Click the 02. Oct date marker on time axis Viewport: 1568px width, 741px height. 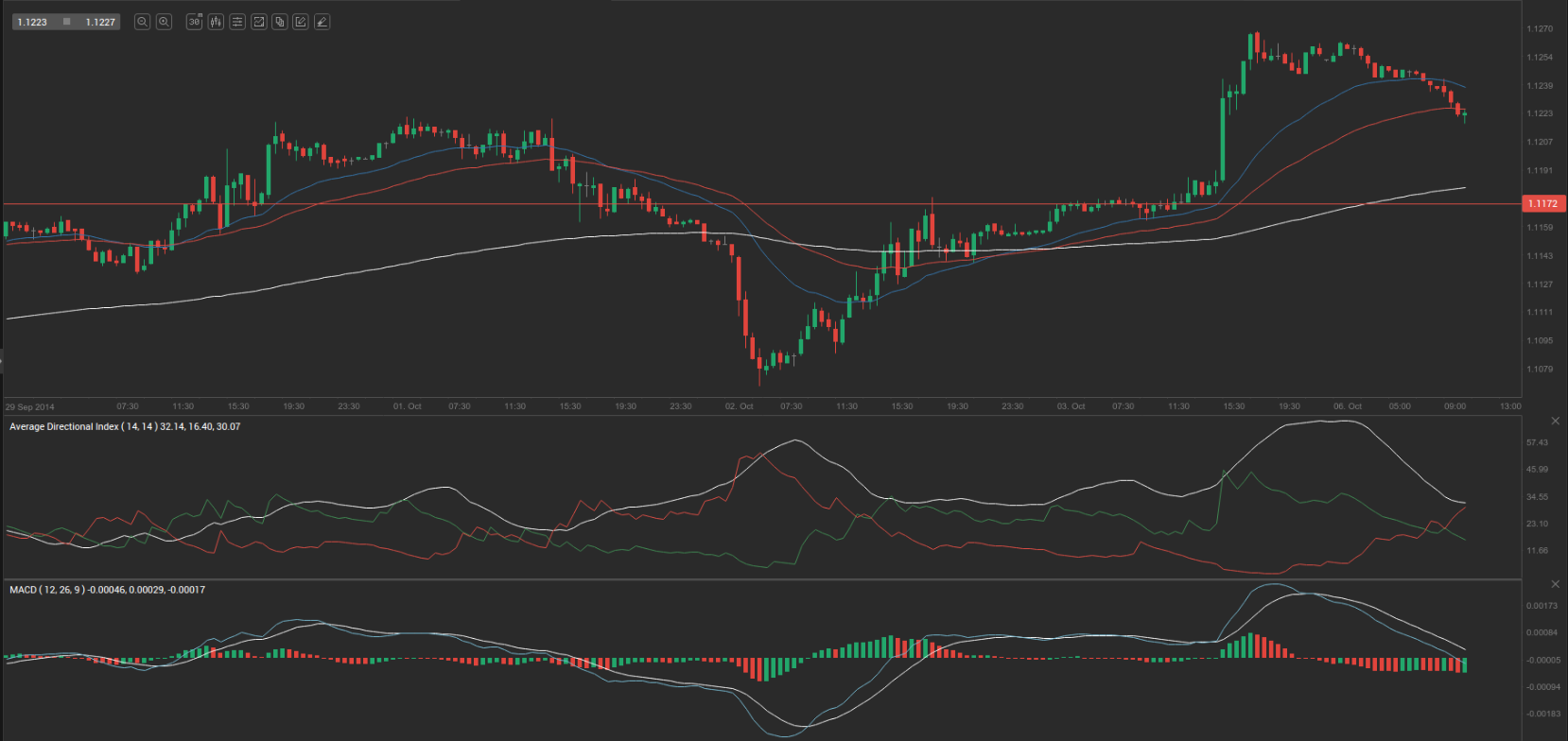click(739, 406)
